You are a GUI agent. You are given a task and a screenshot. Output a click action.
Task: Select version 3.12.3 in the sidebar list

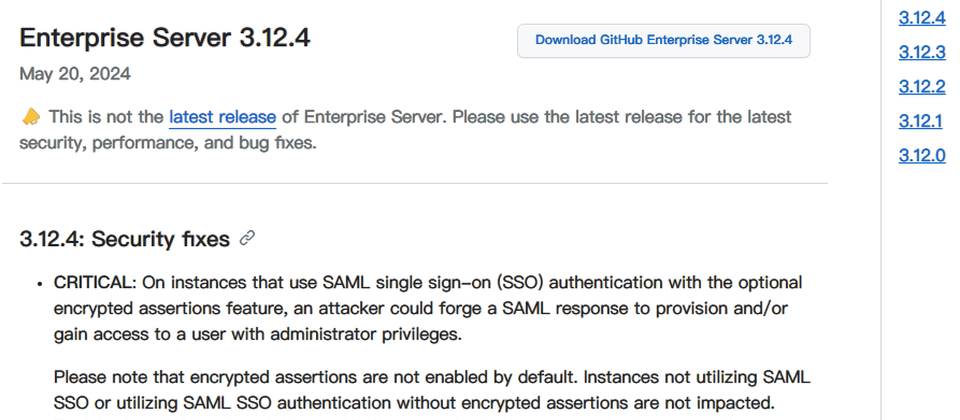click(x=921, y=52)
